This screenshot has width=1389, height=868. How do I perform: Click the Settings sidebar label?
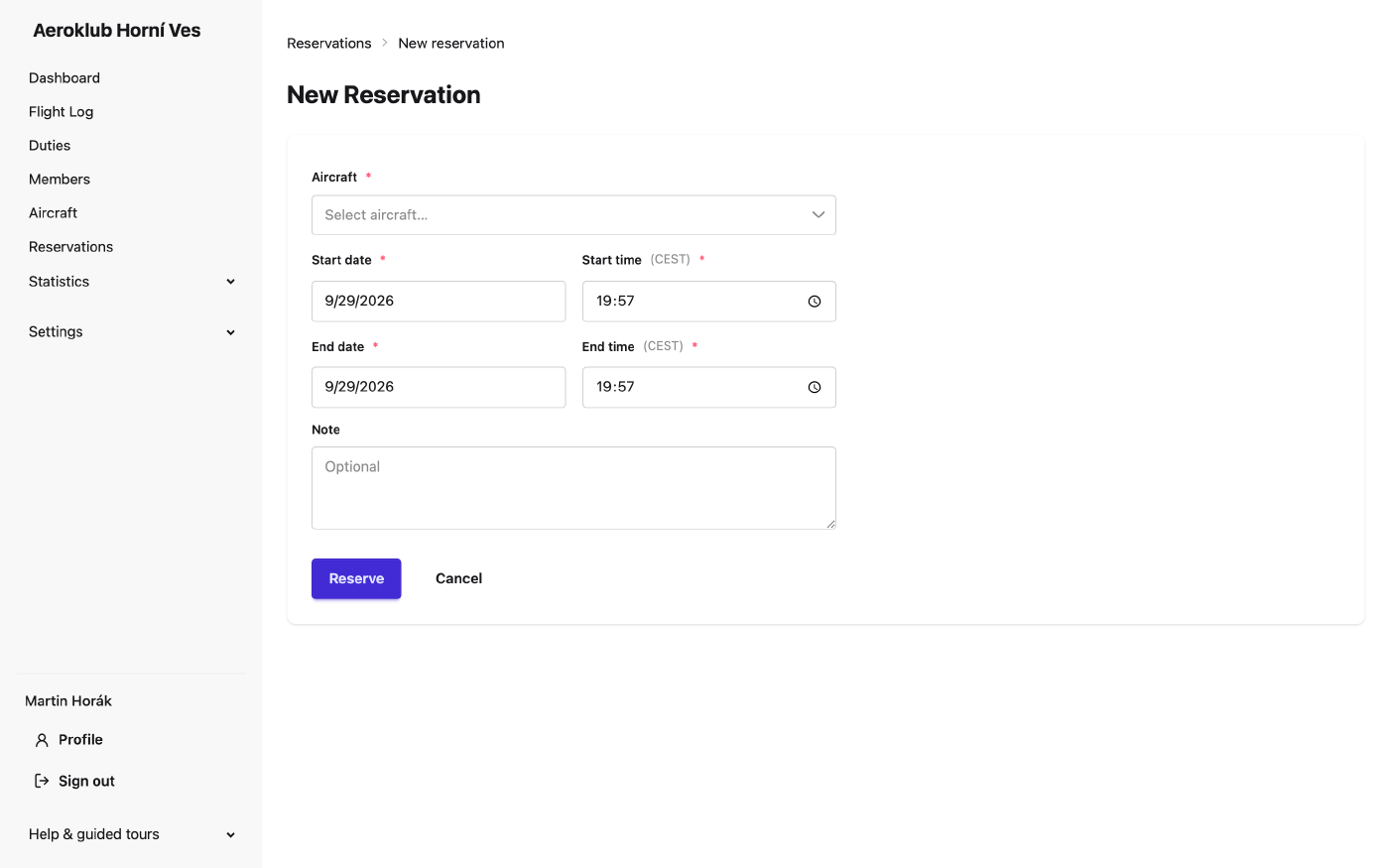click(x=56, y=332)
